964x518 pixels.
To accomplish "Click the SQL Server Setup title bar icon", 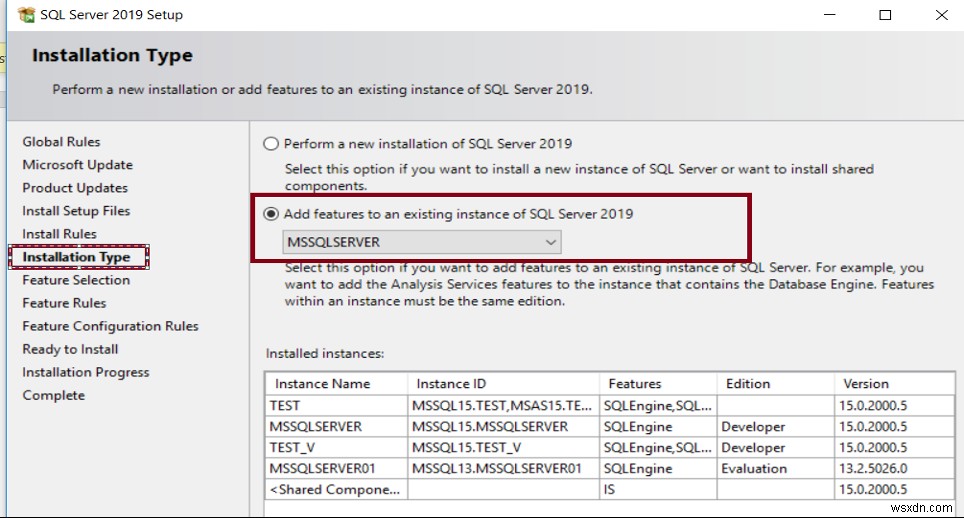I will click(26, 15).
